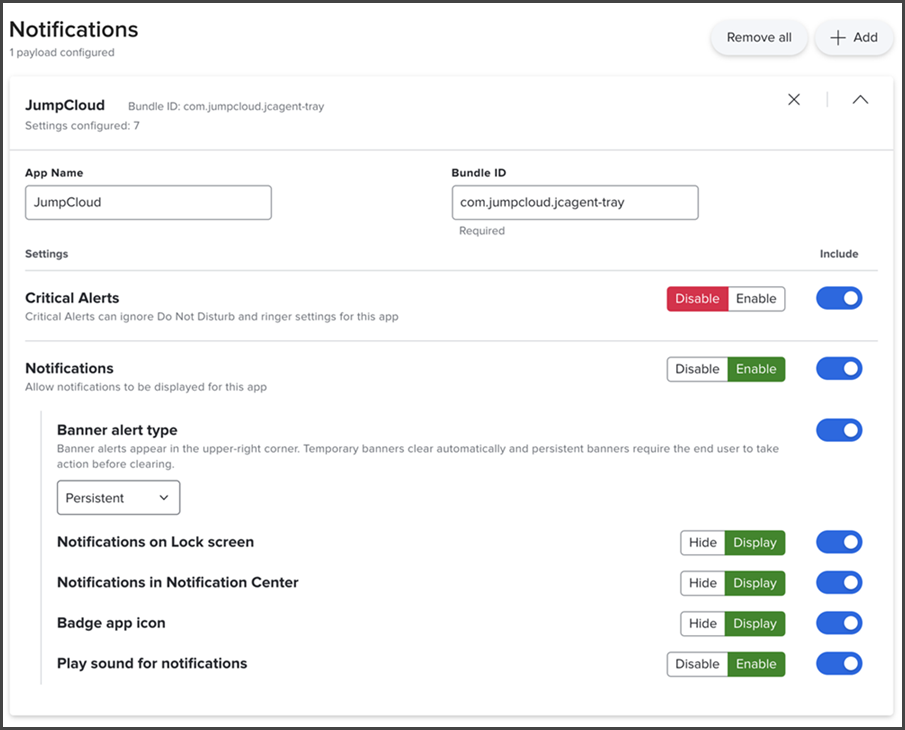Set Critical Alerts to Disable
Image resolution: width=905 pixels, height=730 pixels.
[x=697, y=299]
